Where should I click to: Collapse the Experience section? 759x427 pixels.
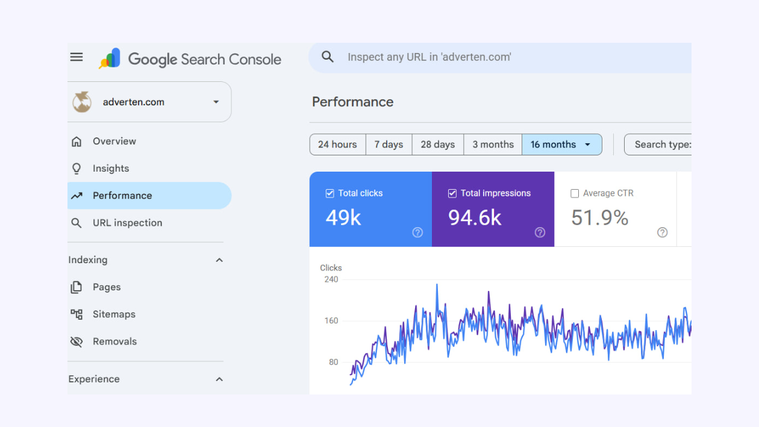pyautogui.click(x=219, y=379)
